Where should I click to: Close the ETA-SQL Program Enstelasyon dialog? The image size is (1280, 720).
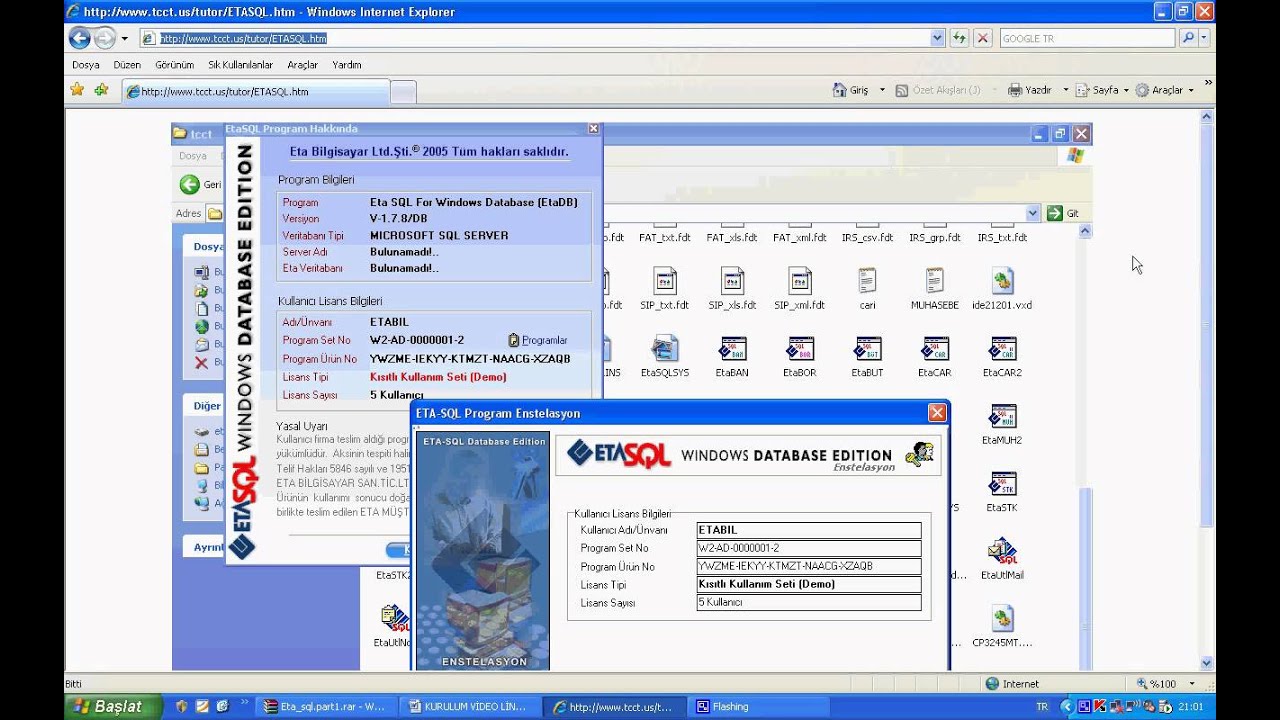click(936, 413)
